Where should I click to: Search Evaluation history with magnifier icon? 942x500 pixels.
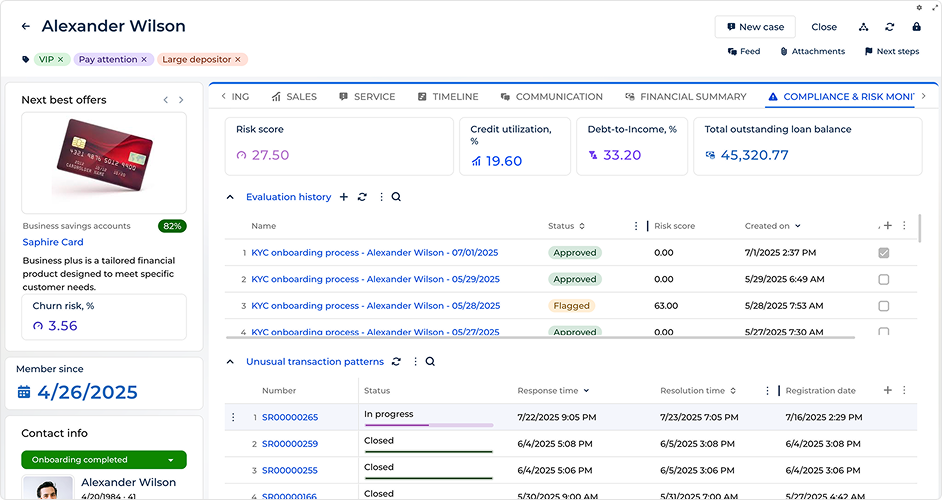[x=396, y=197]
